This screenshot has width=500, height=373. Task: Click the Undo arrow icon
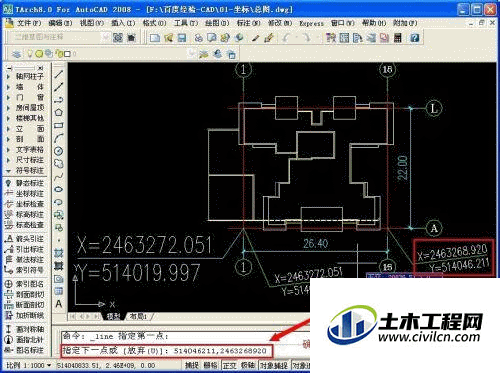click(286, 38)
